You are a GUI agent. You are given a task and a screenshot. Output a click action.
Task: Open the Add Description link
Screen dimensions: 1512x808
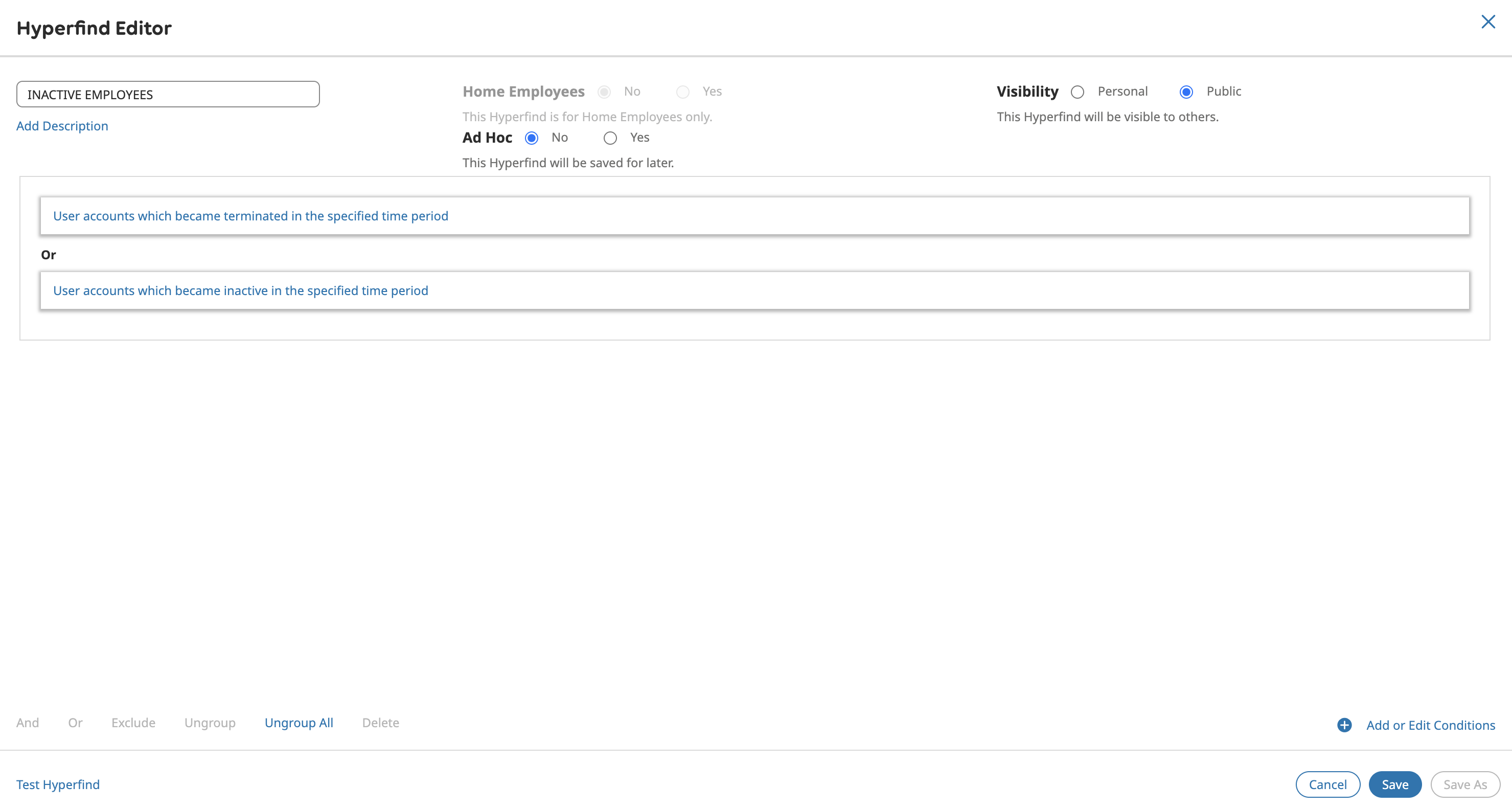click(62, 126)
